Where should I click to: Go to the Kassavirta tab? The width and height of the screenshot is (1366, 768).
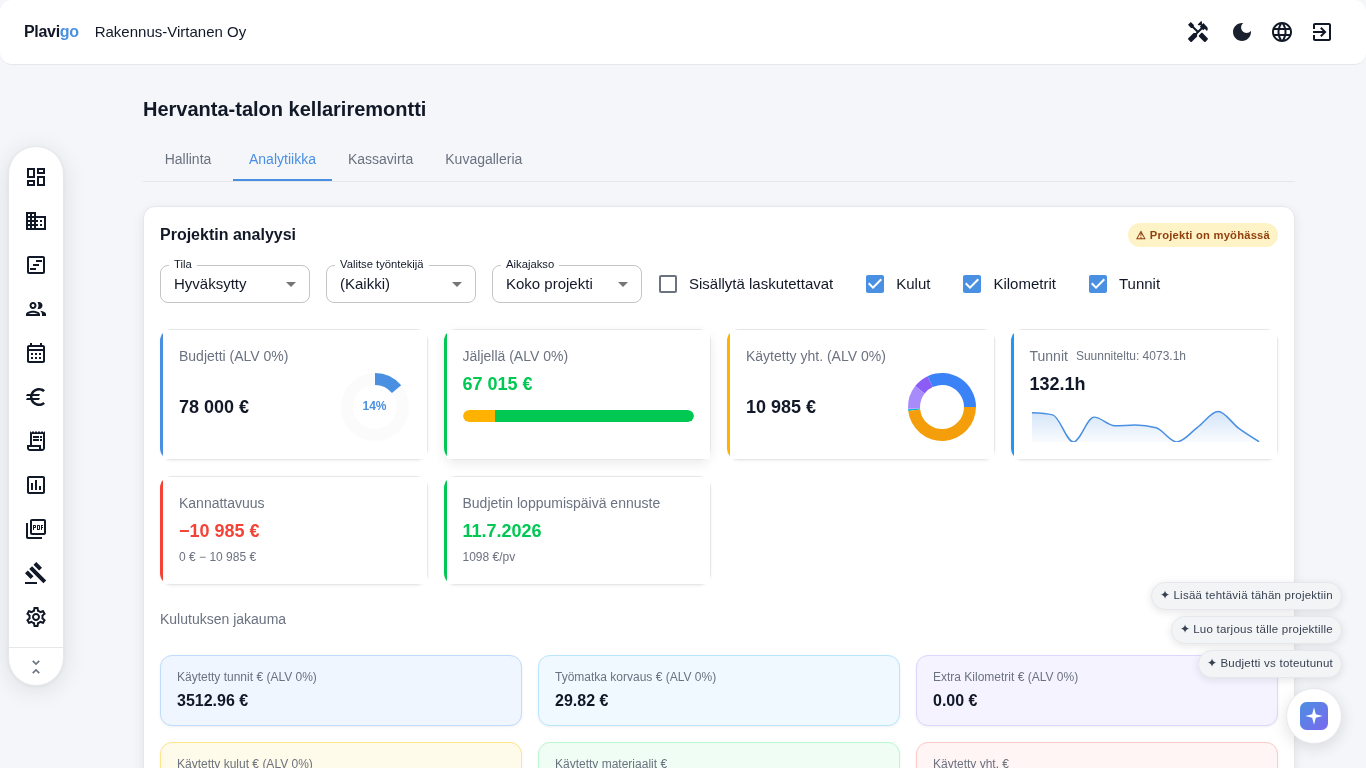(380, 159)
